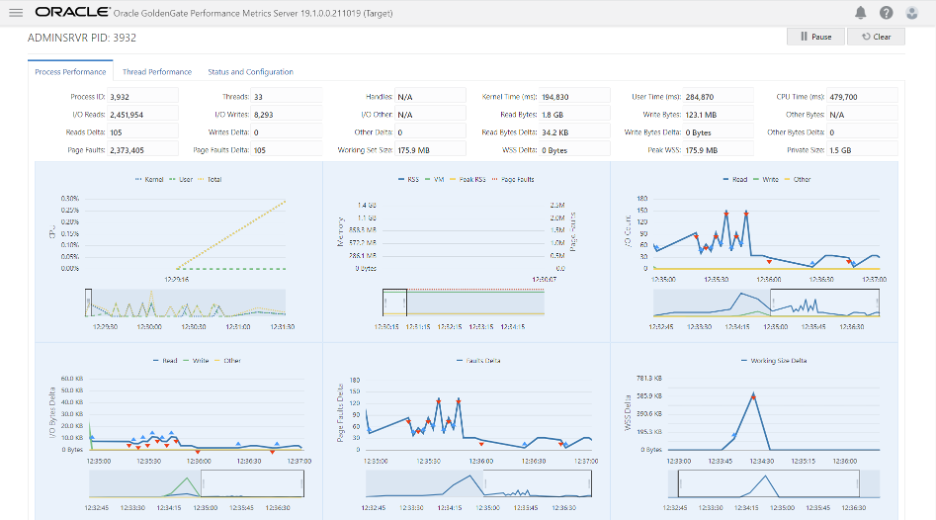Screen dimensions: 936x520
Task: Select the range window in the I/O Bytes Delta overview chart
Action: tap(253, 484)
